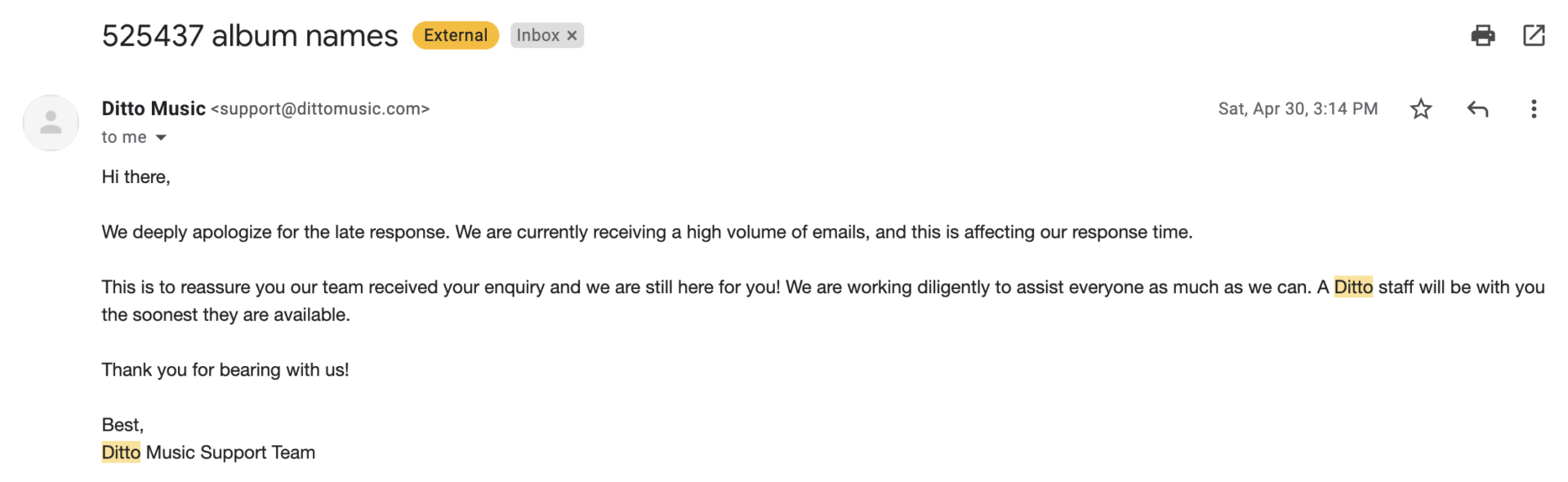Open the email in a new window
The image size is (1568, 482).
click(1534, 35)
